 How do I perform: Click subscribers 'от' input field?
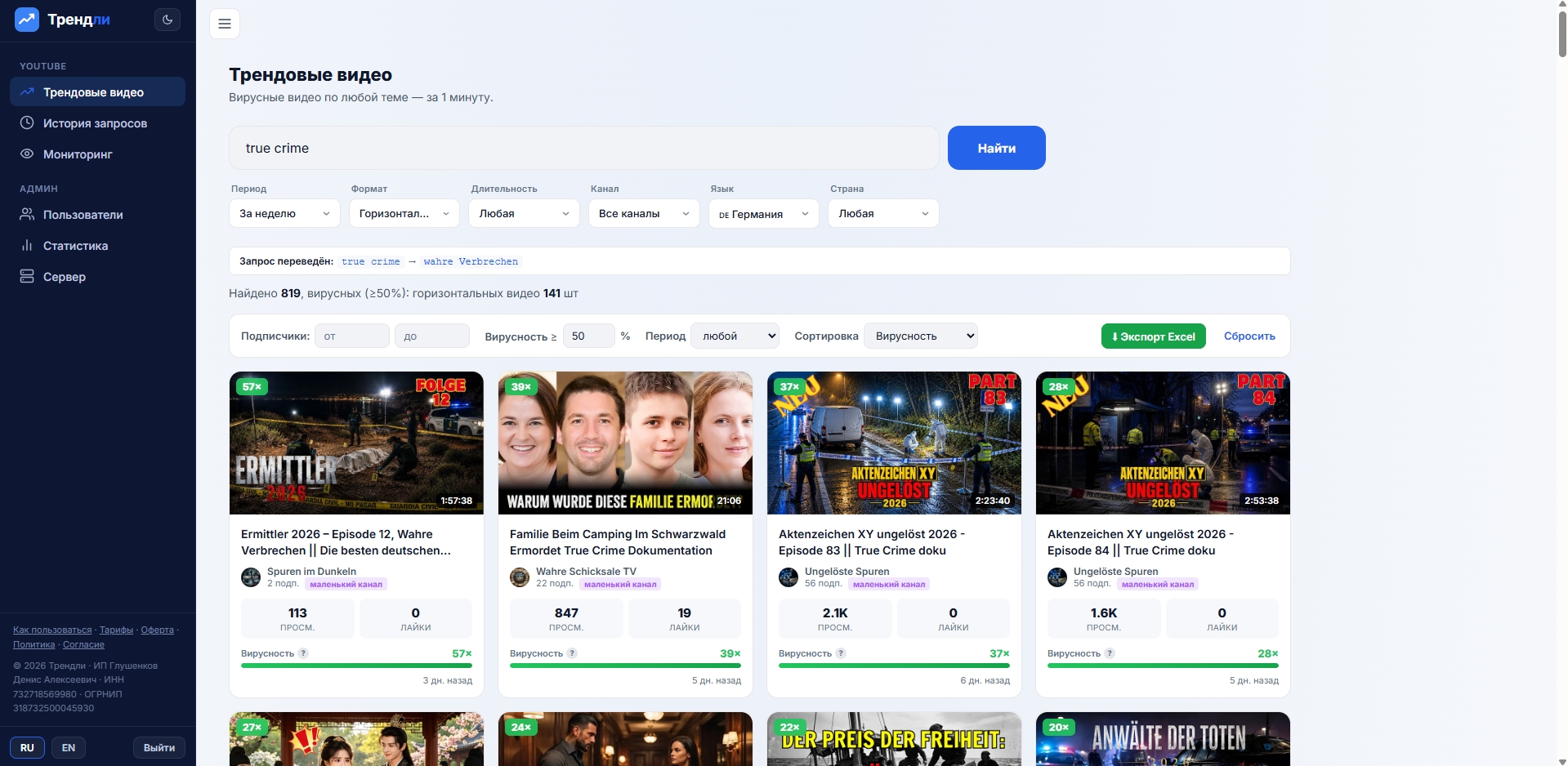coord(352,336)
